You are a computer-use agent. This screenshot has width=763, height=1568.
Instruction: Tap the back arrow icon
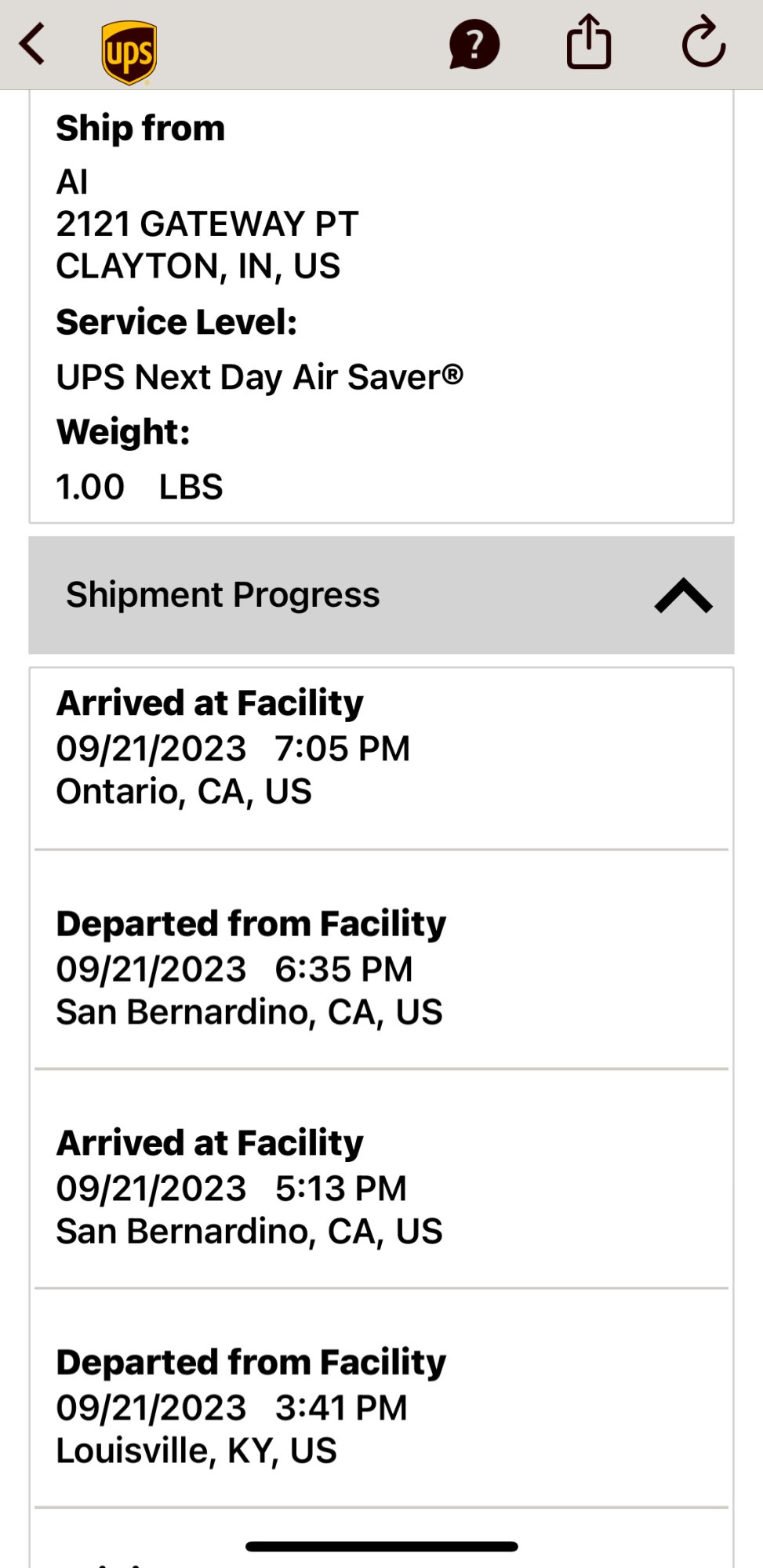coord(33,44)
